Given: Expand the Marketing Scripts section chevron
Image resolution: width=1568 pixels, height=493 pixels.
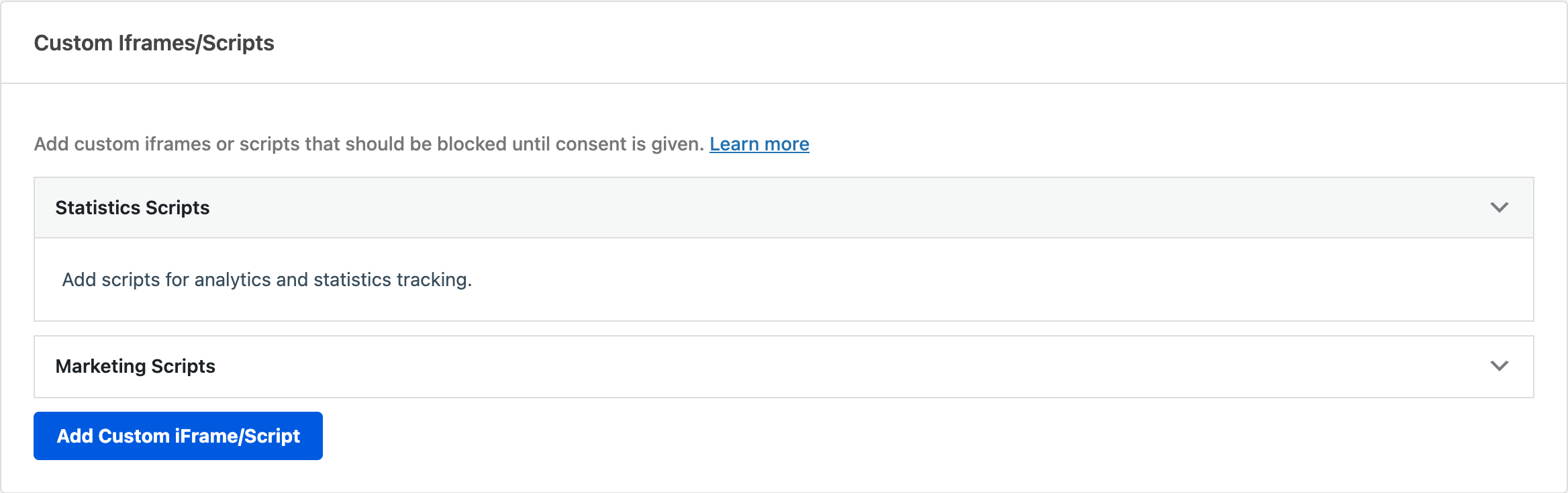Looking at the screenshot, I should pos(1499,366).
